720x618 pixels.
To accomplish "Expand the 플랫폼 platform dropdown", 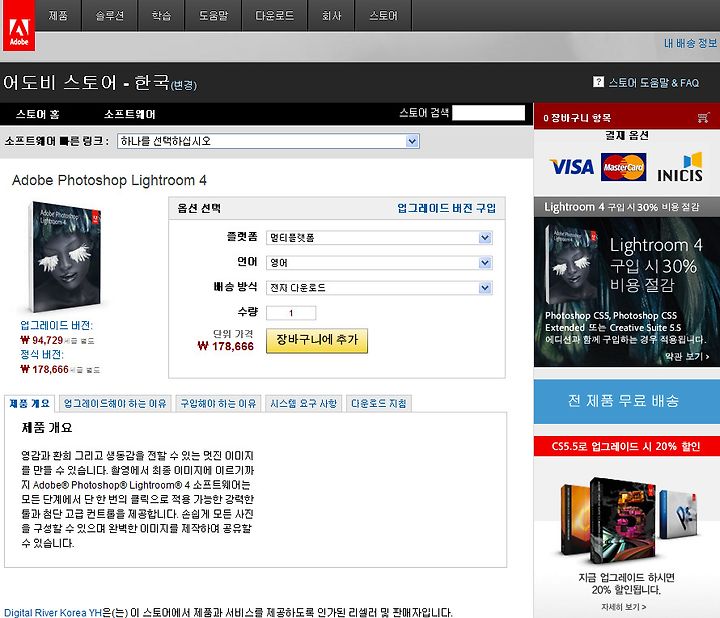I will [x=379, y=237].
